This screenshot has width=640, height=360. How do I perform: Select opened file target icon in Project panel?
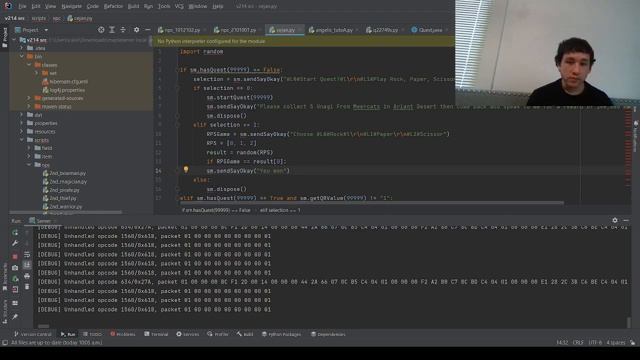click(101, 30)
